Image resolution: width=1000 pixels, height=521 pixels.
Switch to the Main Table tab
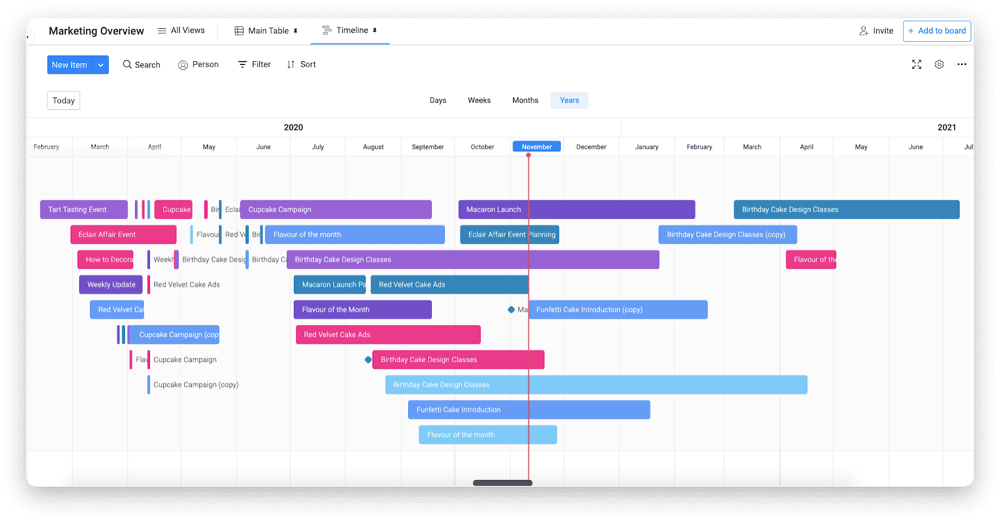click(266, 31)
